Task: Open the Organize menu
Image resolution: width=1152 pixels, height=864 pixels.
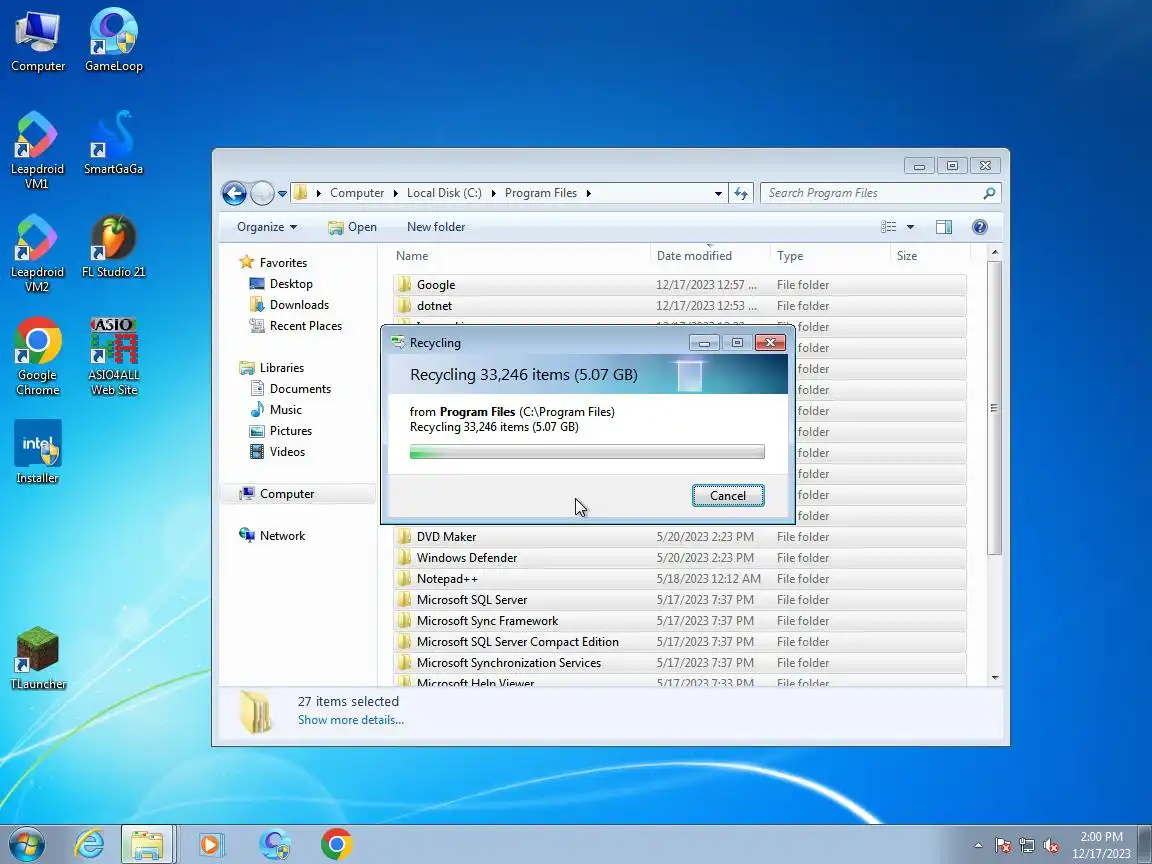Action: pyautogui.click(x=267, y=227)
